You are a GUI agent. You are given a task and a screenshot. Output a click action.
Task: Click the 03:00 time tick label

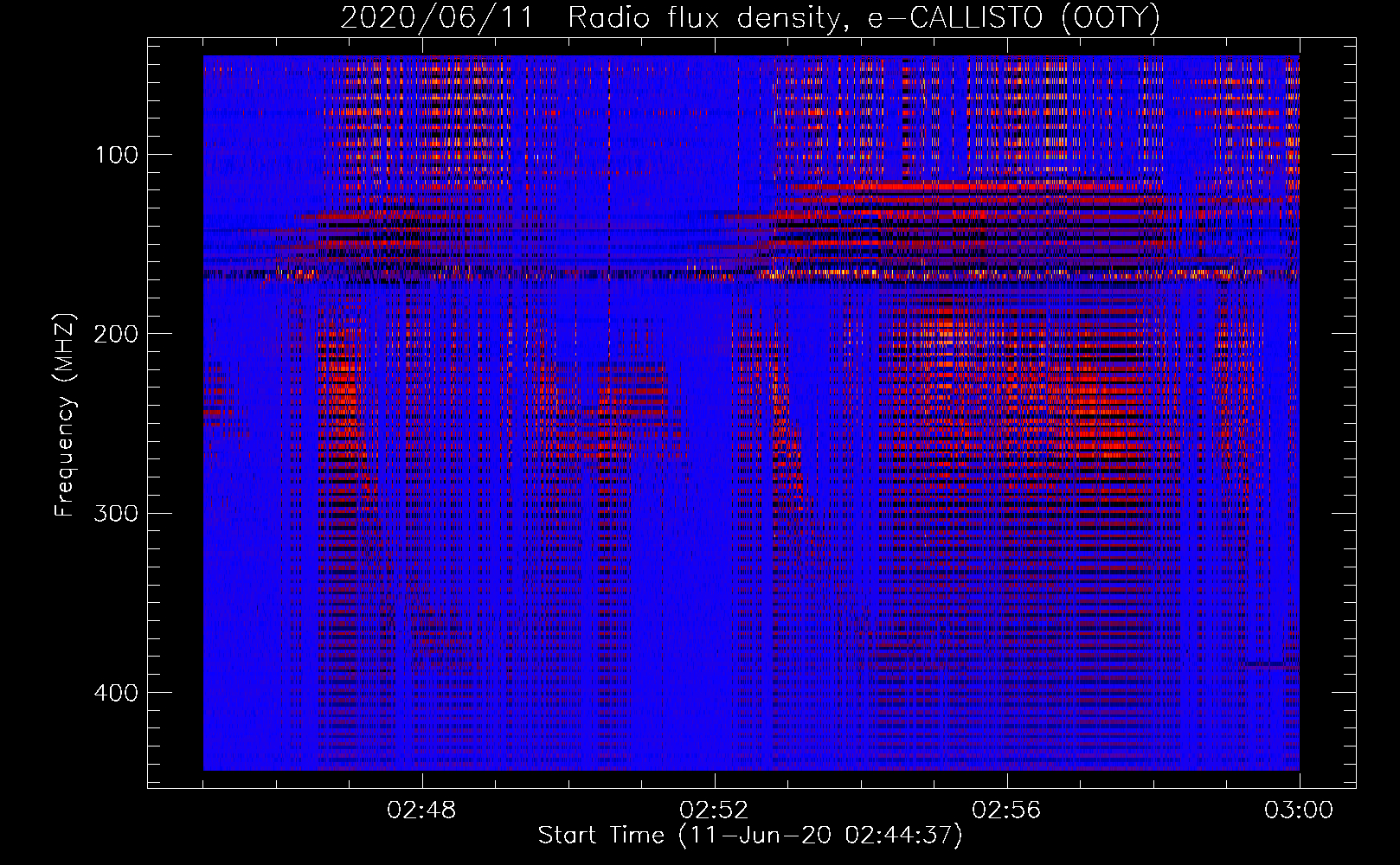[1299, 811]
